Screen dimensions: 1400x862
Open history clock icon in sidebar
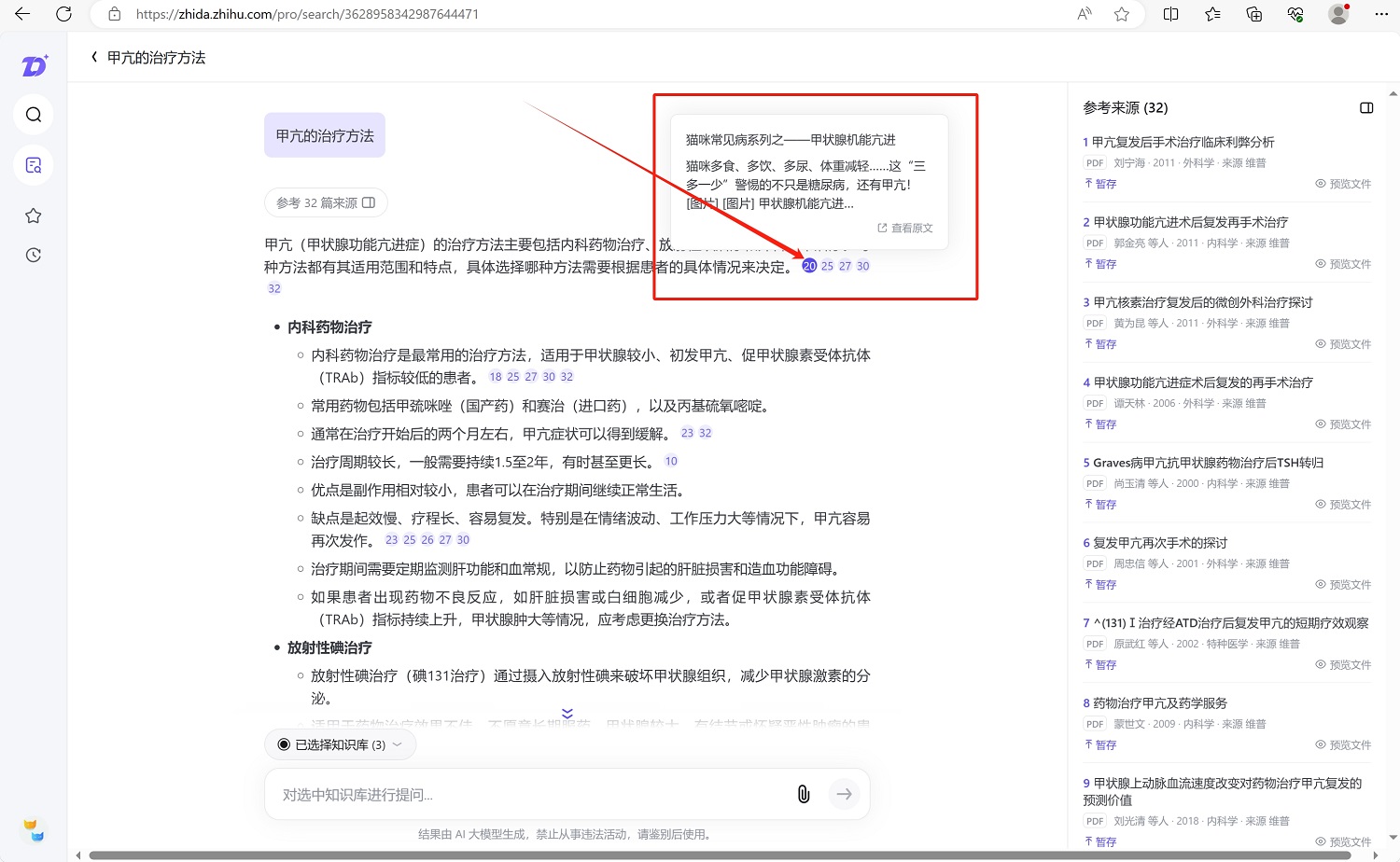pyautogui.click(x=34, y=255)
